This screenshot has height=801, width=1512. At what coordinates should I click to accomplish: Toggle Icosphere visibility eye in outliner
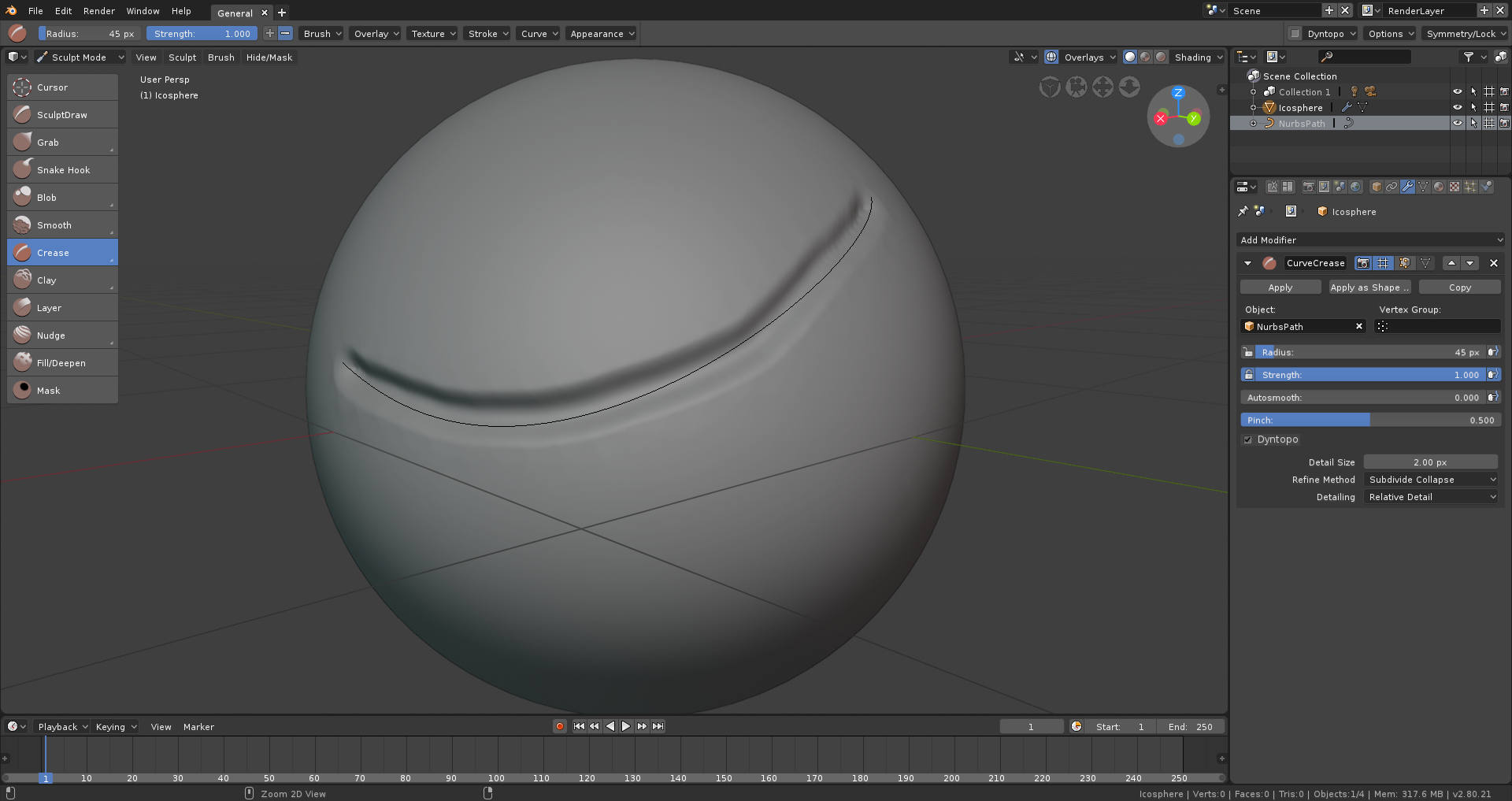pos(1457,107)
